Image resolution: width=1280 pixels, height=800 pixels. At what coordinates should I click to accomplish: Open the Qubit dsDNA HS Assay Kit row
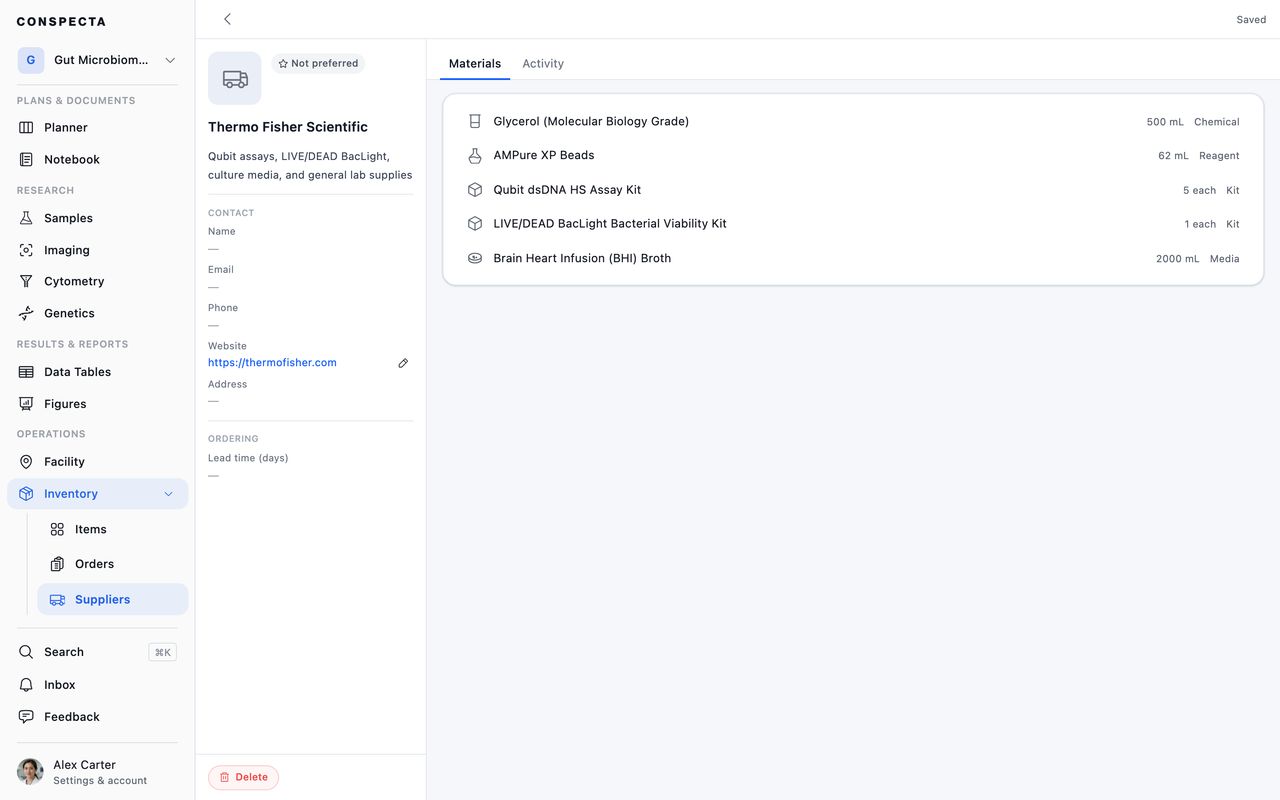853,190
